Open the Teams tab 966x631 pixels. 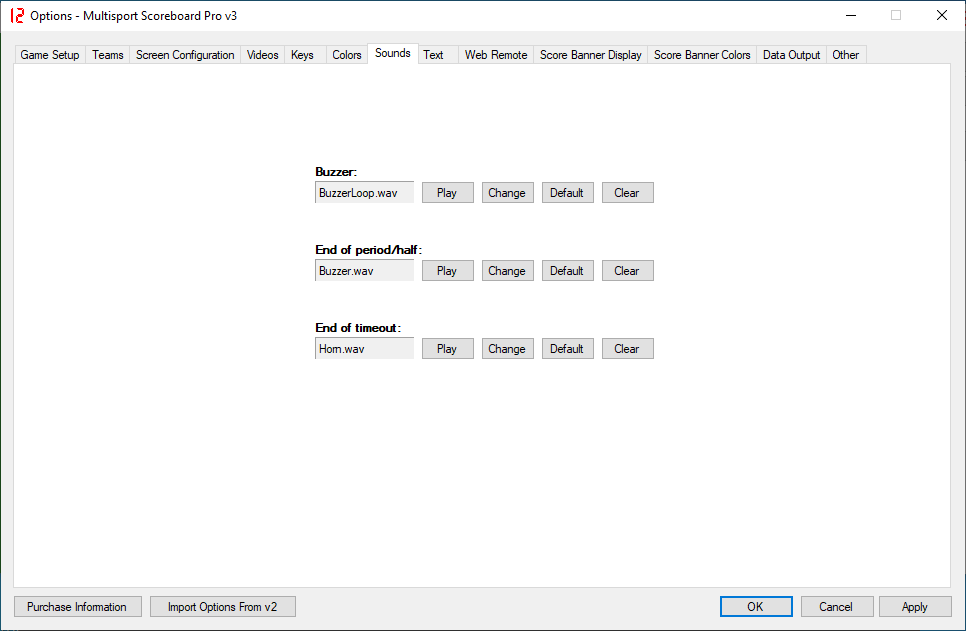coord(108,55)
